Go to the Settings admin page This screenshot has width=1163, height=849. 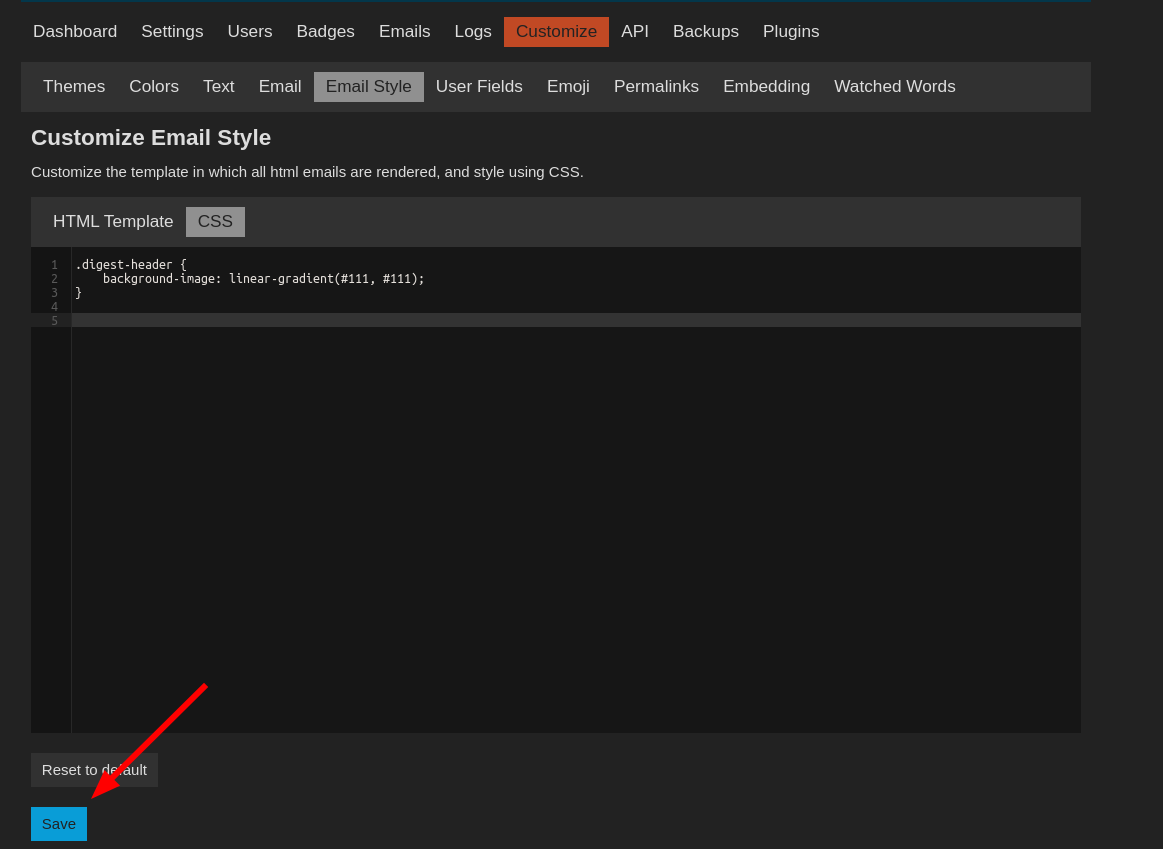pos(172,32)
